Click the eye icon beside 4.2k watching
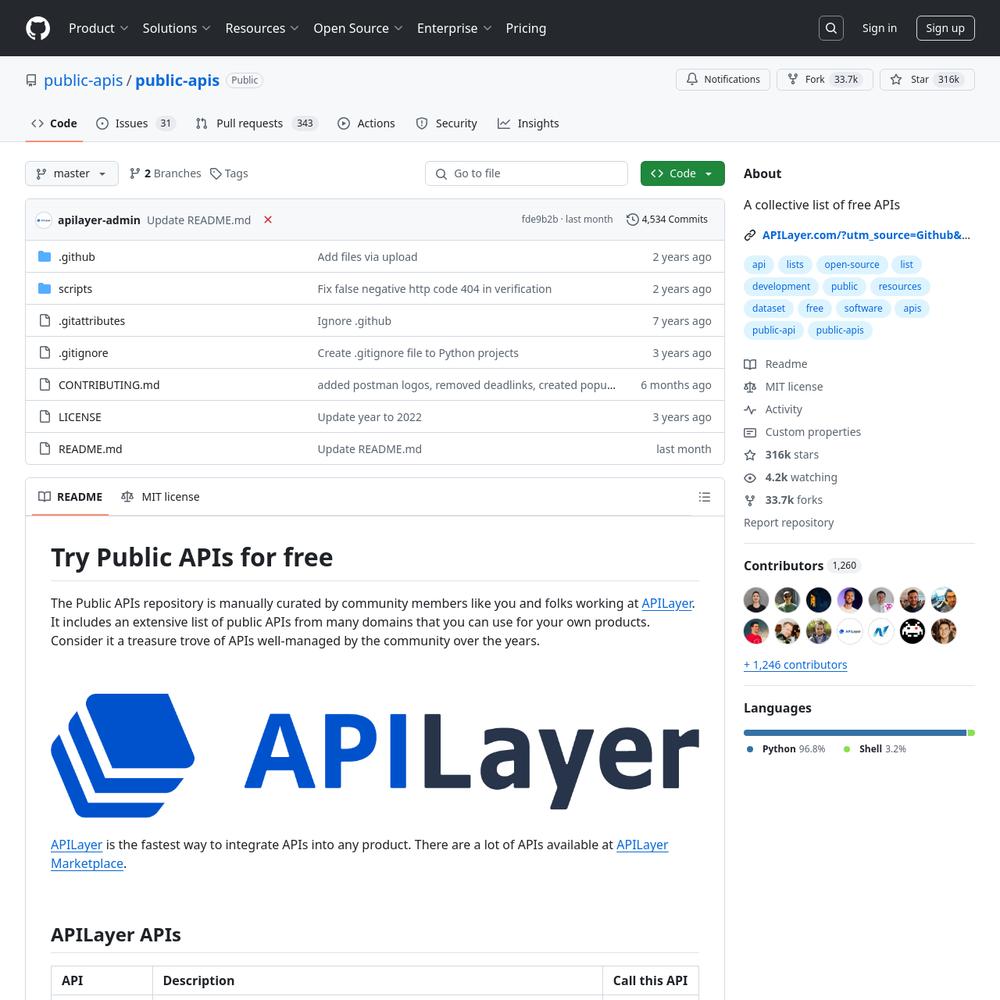 point(750,478)
